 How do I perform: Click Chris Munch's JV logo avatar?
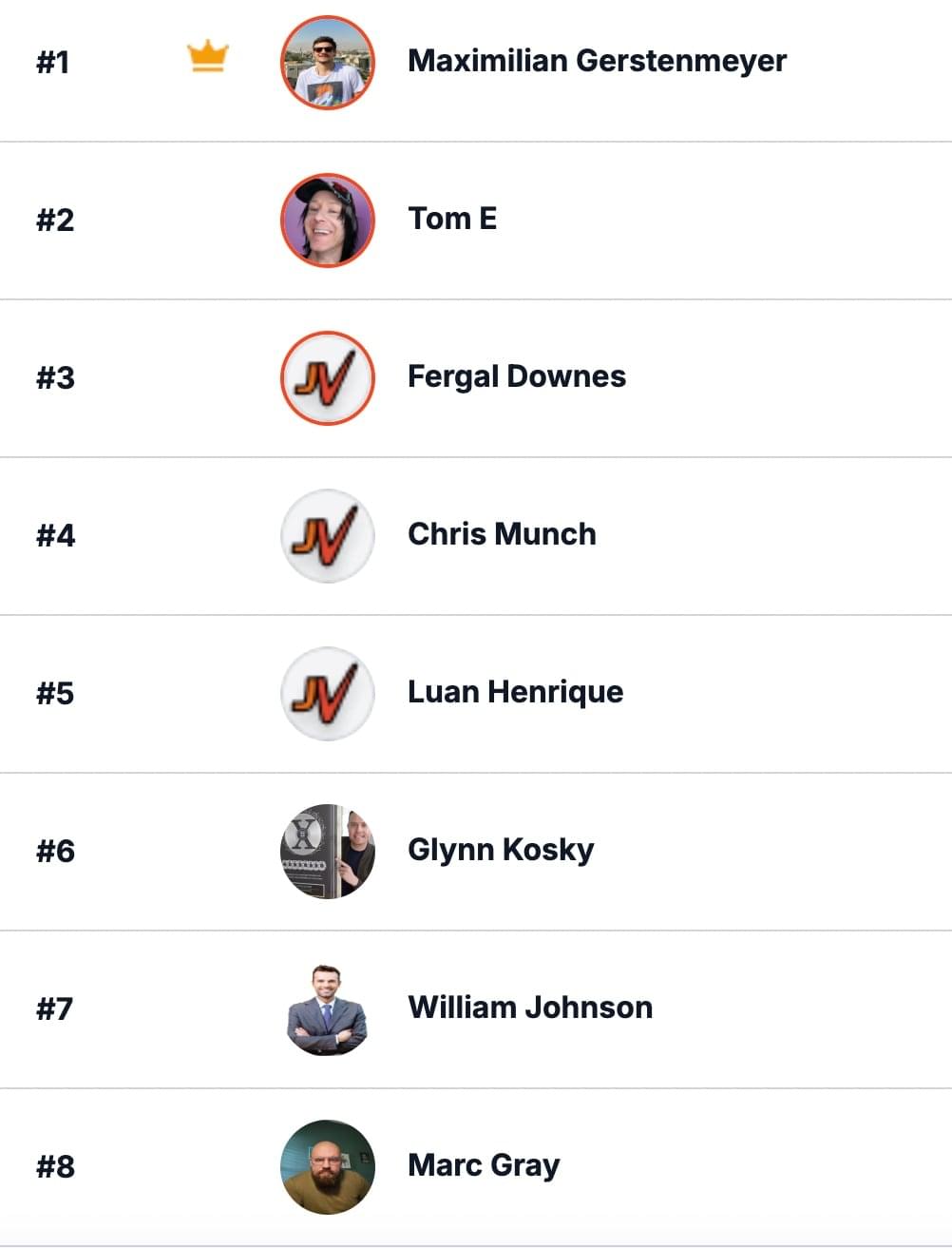(328, 536)
